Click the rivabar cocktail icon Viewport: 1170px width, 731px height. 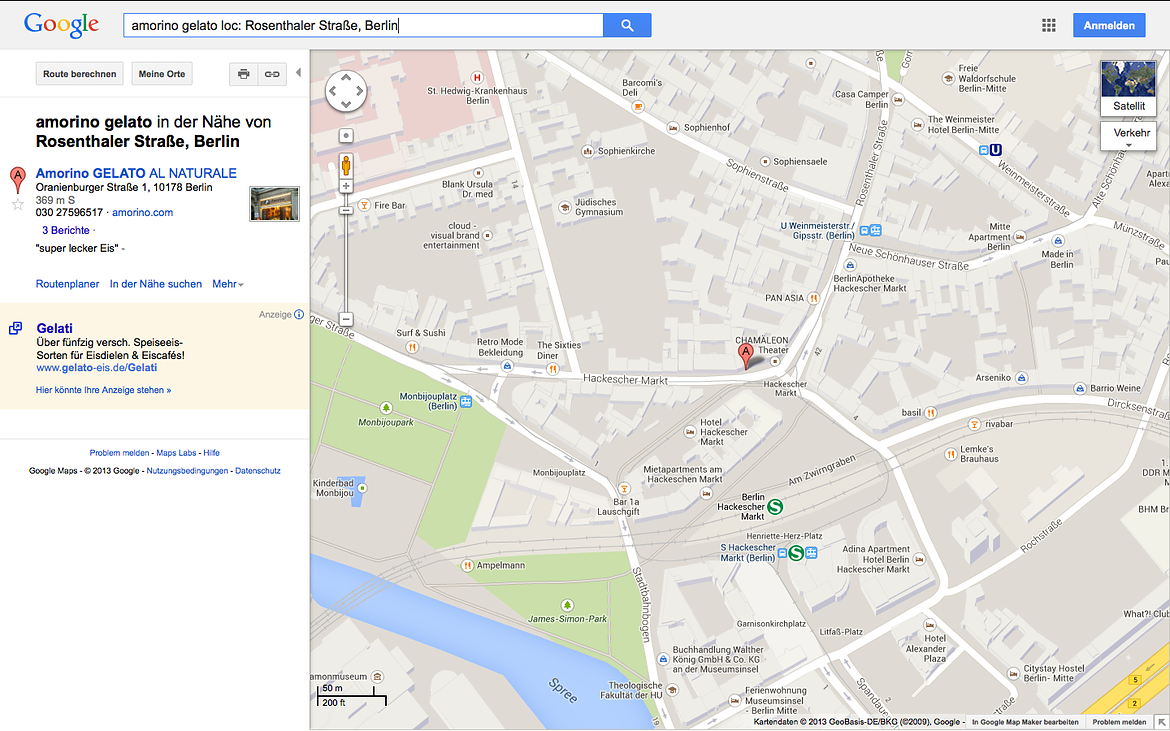(974, 424)
